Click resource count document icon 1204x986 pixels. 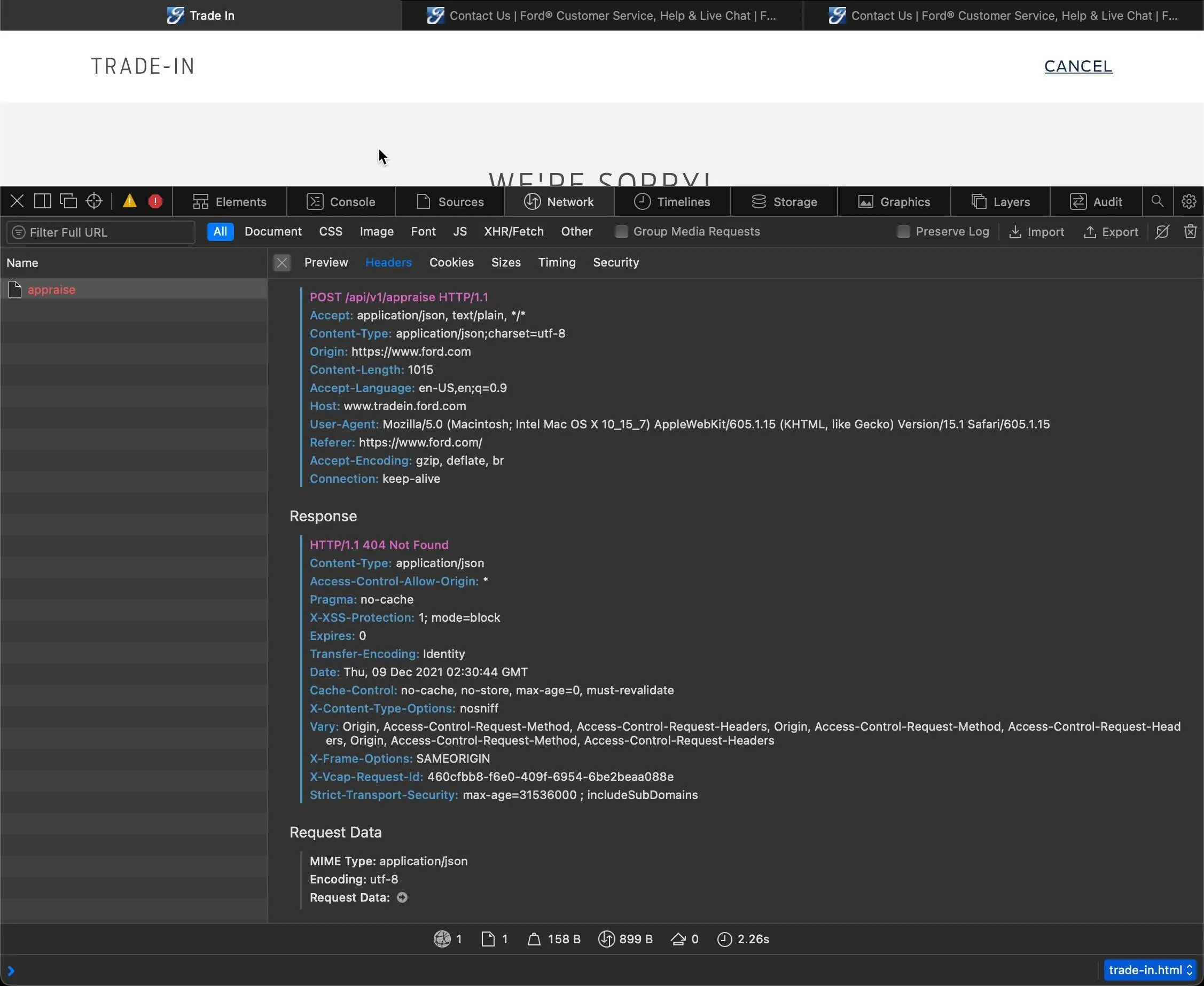tap(488, 939)
